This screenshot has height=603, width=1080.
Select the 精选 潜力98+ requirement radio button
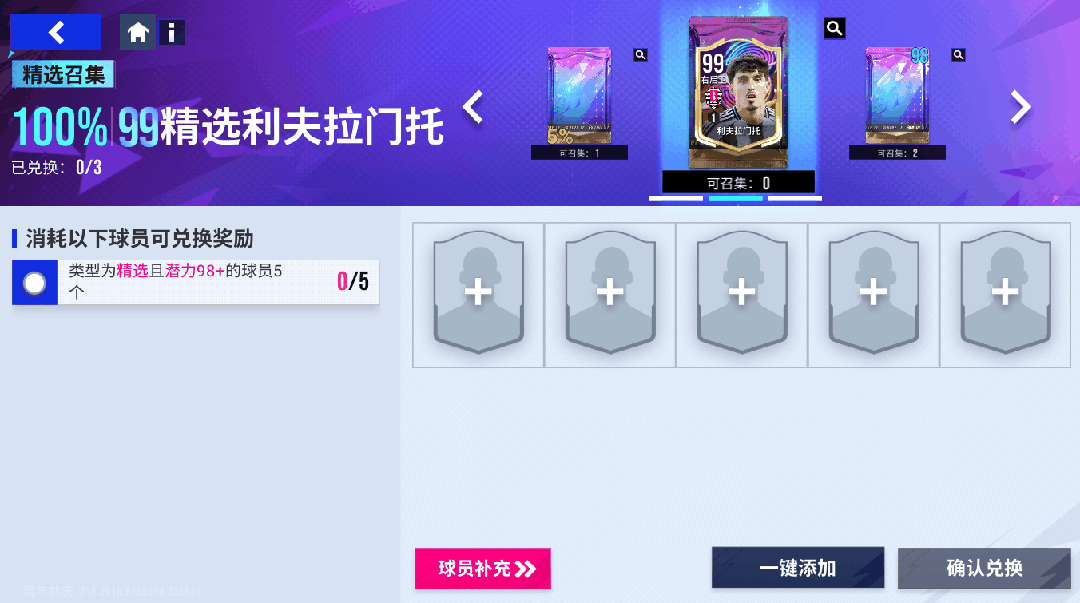click(x=34, y=283)
